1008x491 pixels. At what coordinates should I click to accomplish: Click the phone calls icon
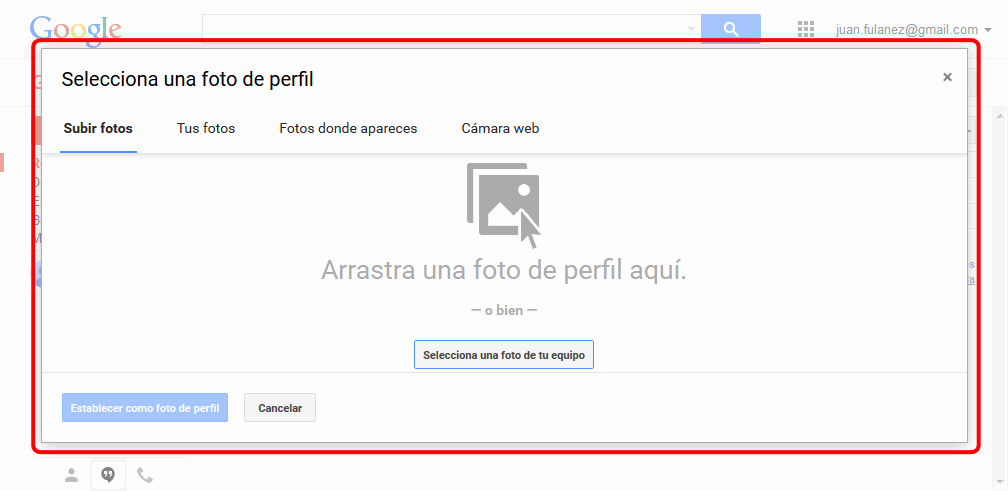(145, 475)
